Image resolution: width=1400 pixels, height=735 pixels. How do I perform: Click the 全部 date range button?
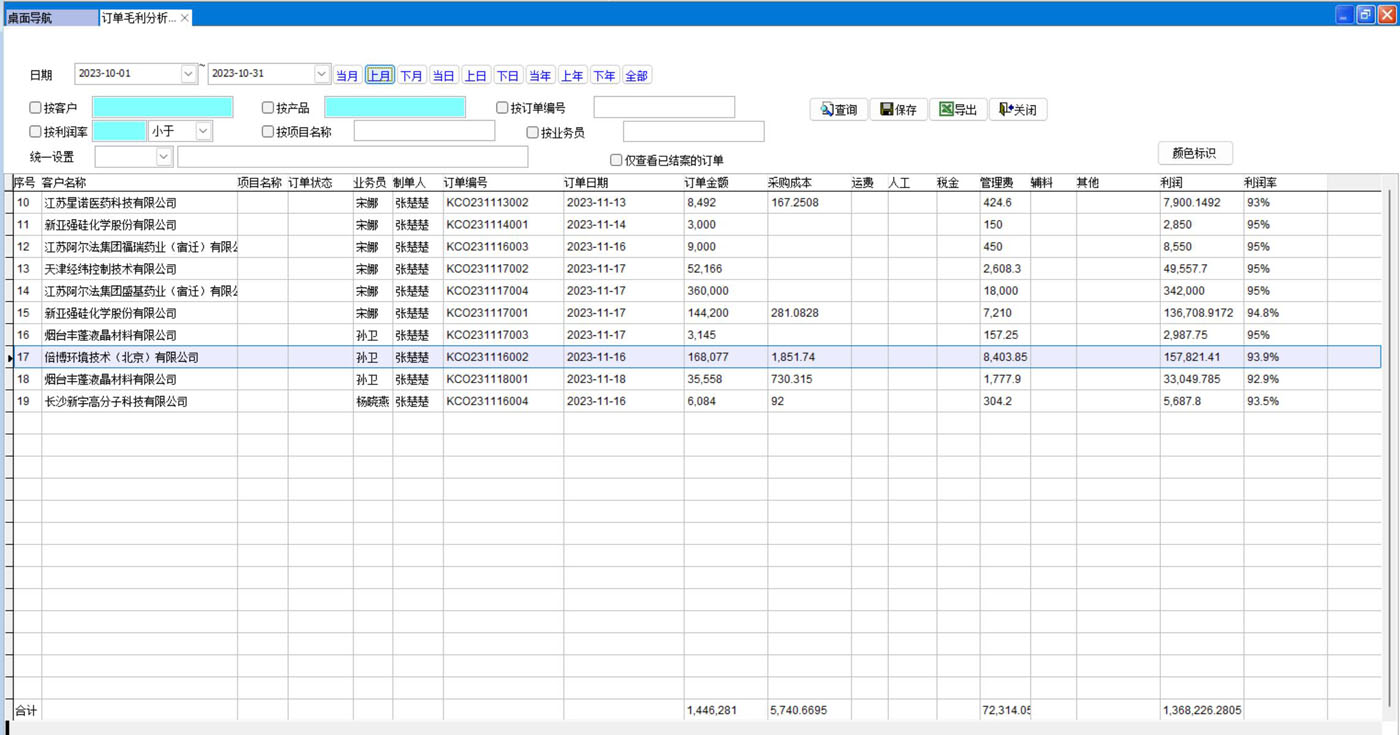[x=636, y=76]
